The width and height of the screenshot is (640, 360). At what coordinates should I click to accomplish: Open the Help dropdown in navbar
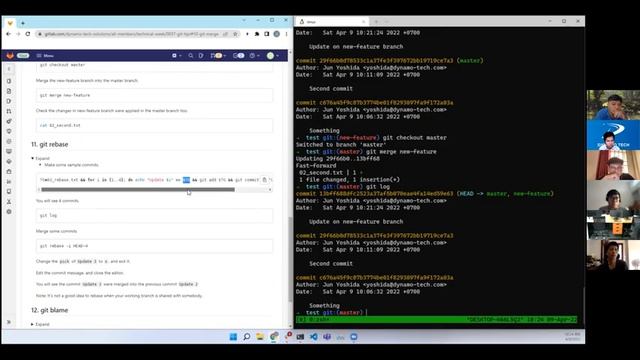pos(254,56)
